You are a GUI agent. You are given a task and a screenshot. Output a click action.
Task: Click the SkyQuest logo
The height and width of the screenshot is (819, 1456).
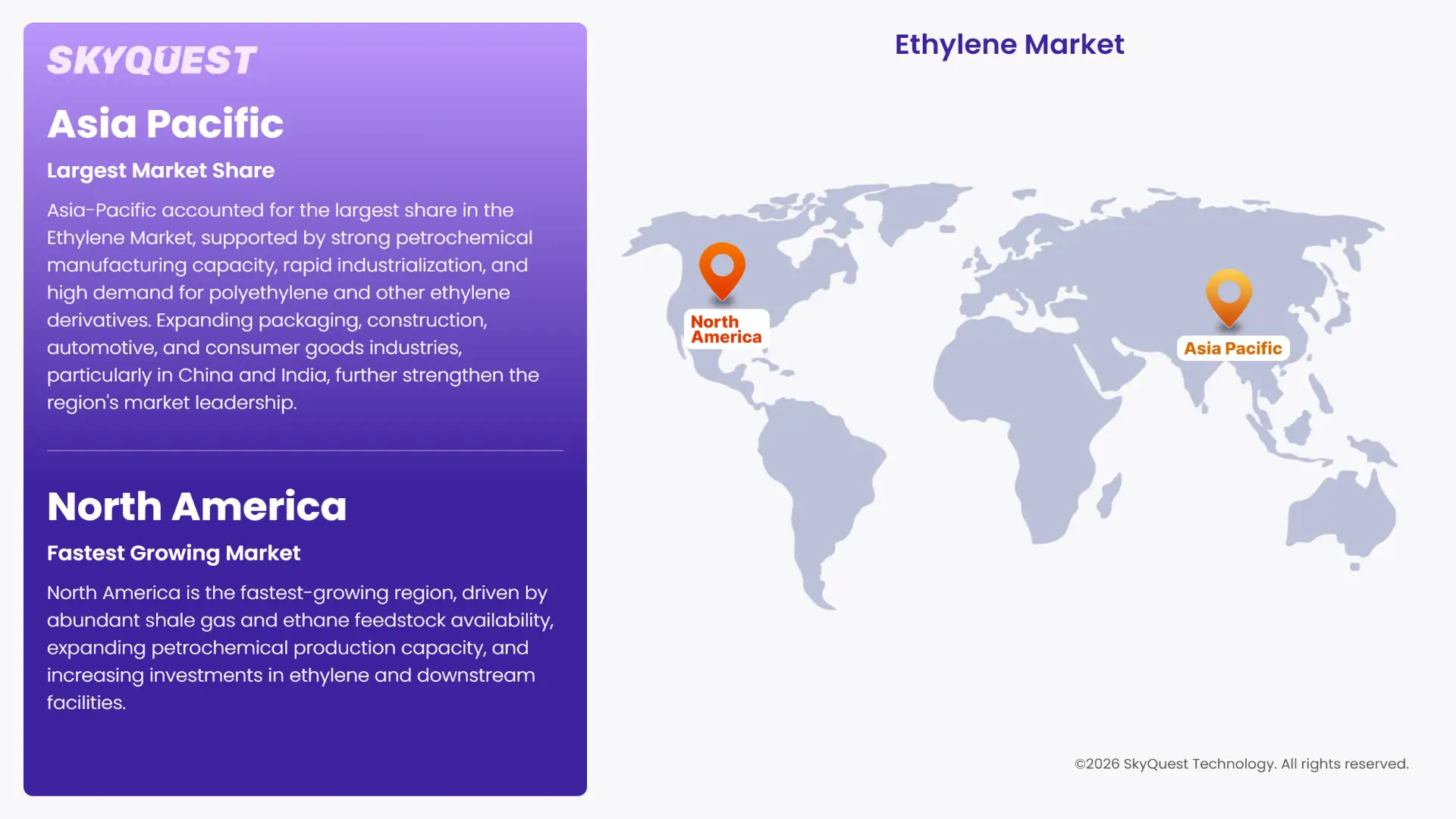152,61
